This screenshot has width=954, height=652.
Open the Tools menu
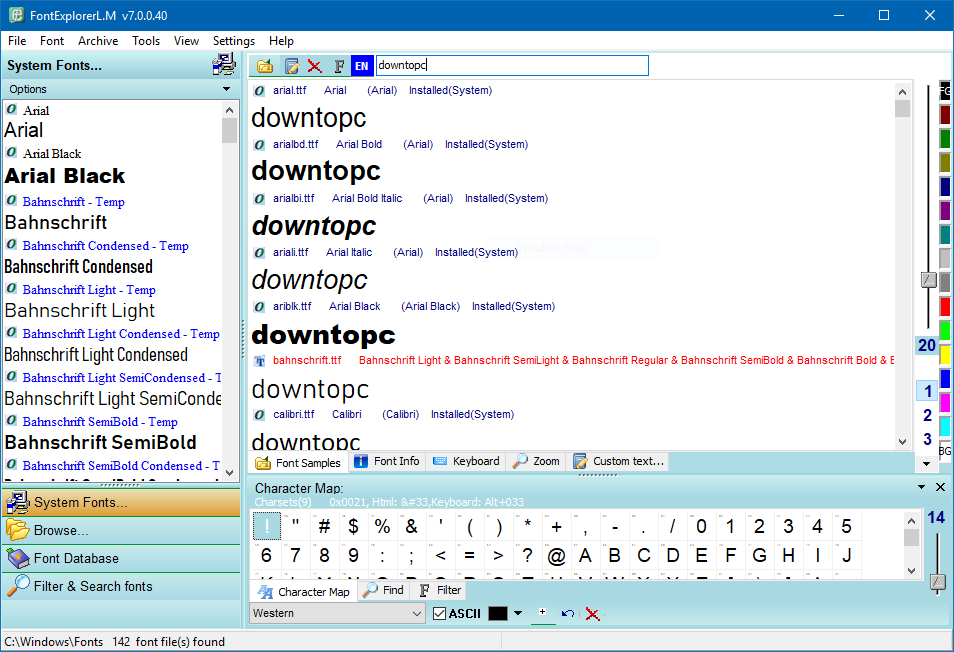pos(146,41)
